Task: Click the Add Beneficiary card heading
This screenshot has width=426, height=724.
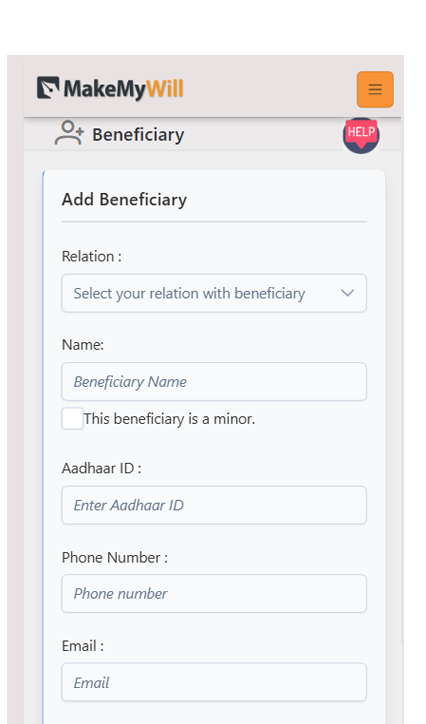Action: point(125,199)
